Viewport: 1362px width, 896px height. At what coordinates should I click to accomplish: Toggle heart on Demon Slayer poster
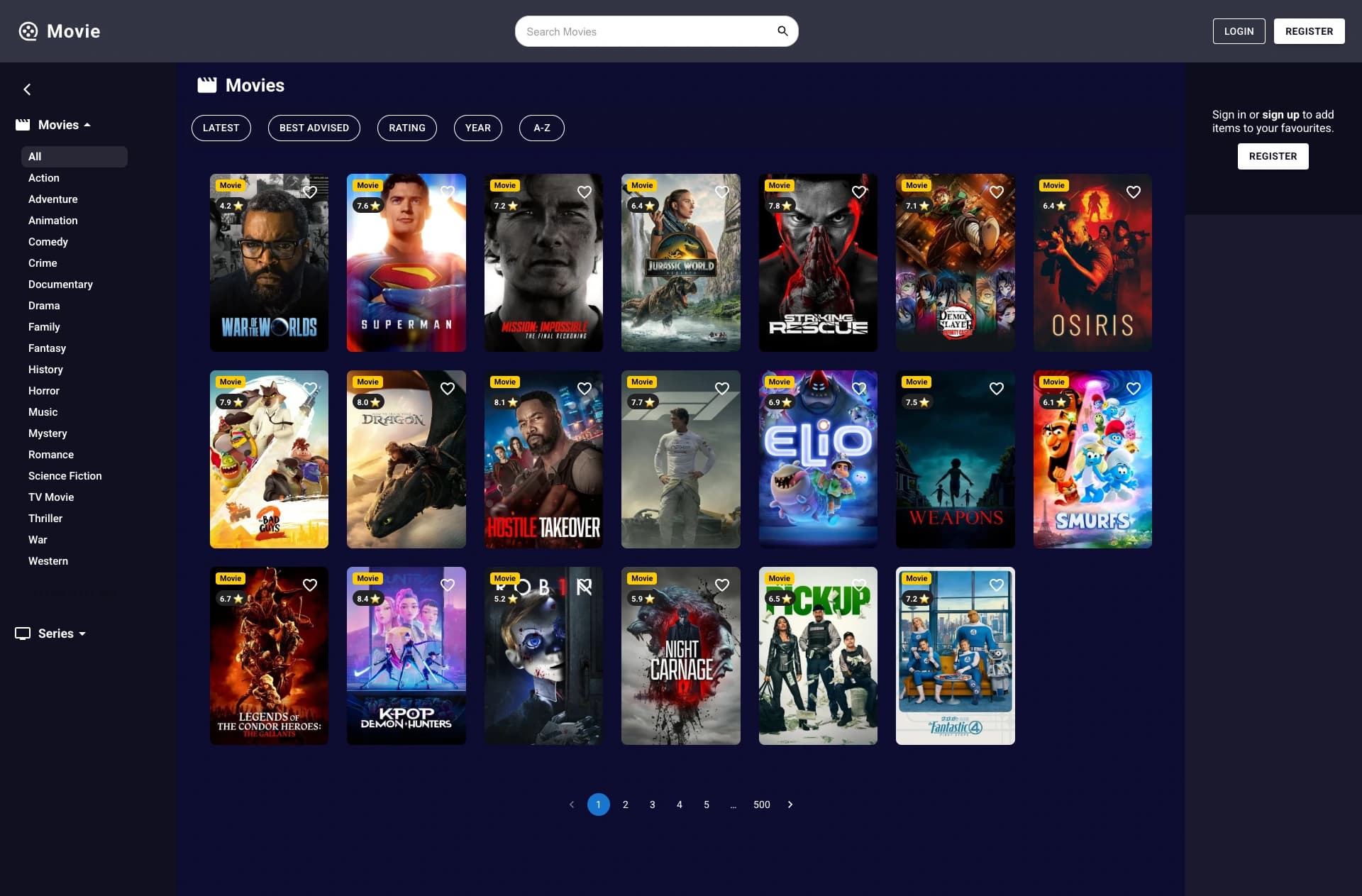pos(997,192)
